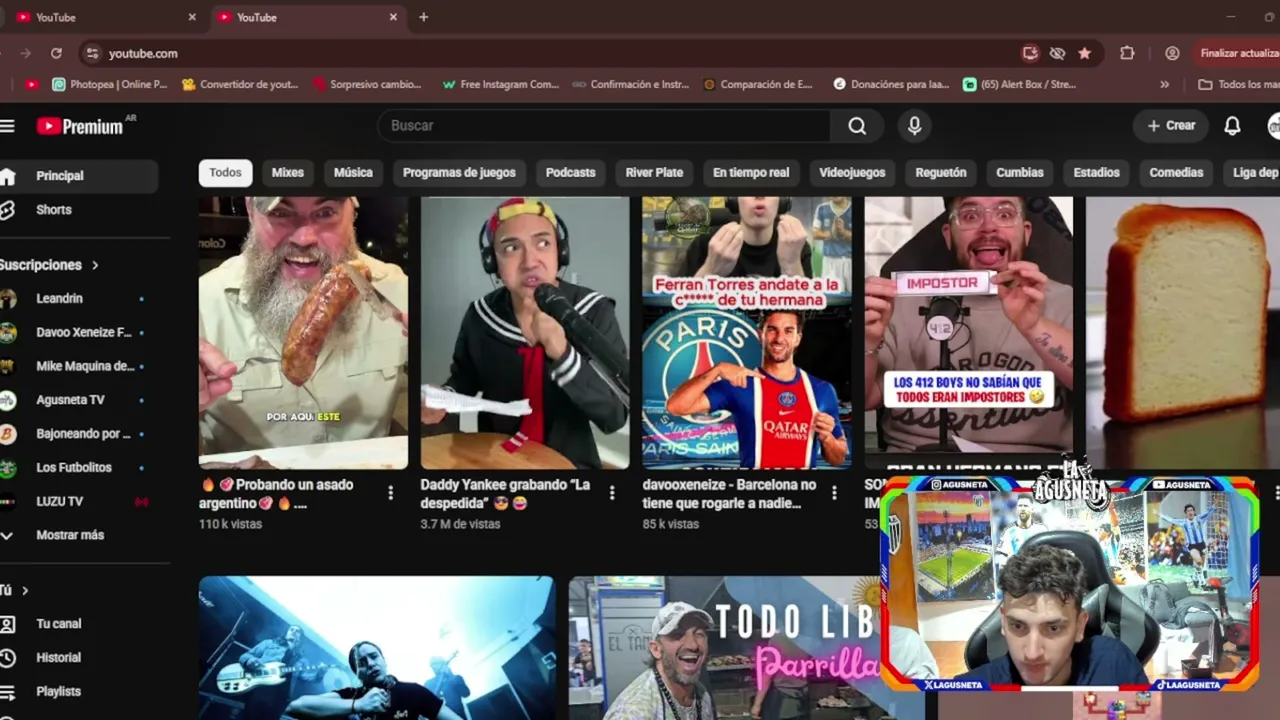This screenshot has height=720, width=1280.
Task: Close the active YouTube browser tab
Action: [x=393, y=17]
